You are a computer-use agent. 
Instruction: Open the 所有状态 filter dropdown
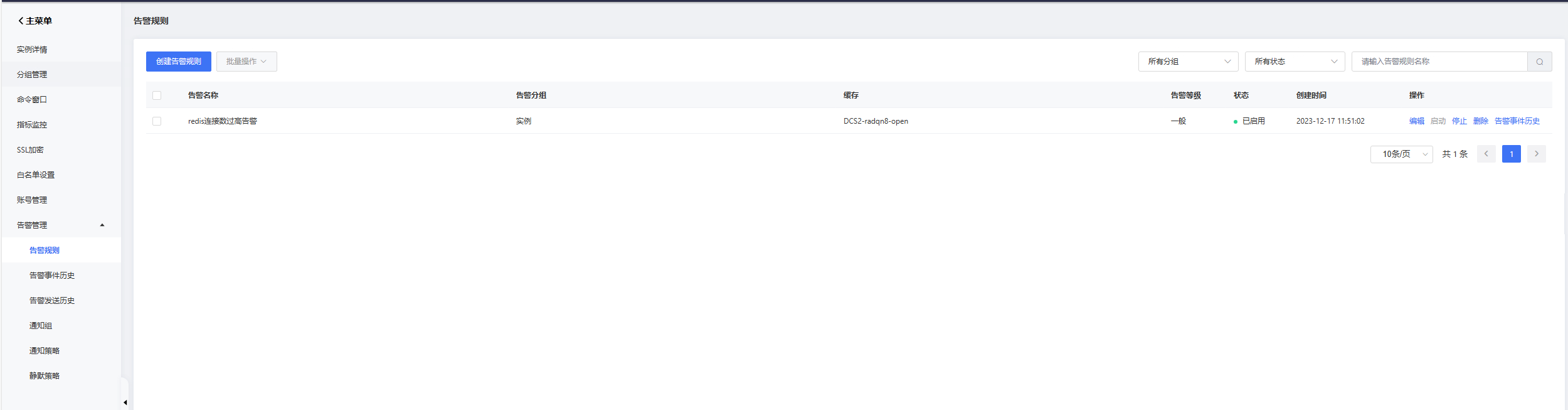click(x=1295, y=62)
